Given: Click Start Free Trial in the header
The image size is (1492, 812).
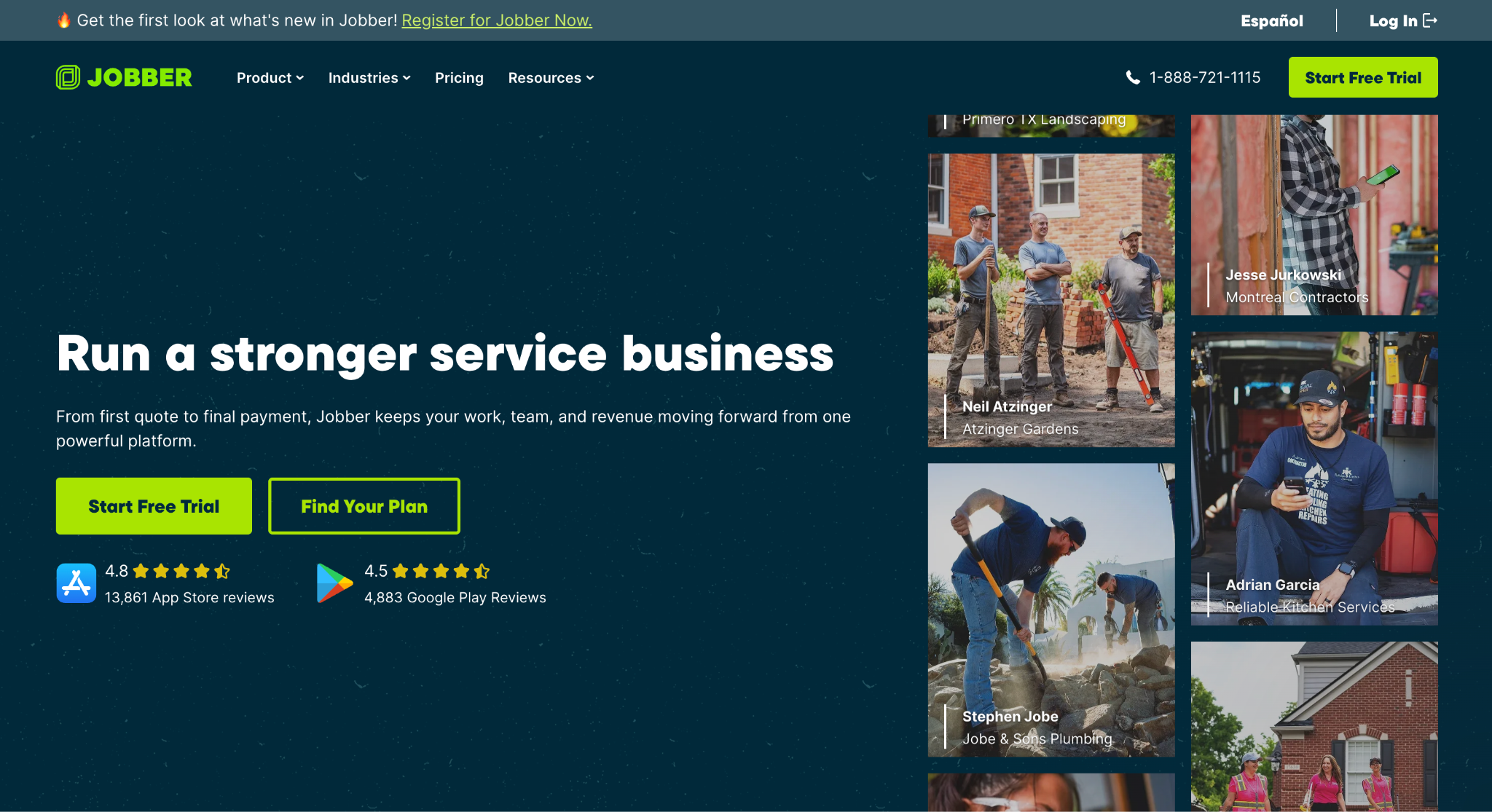Looking at the screenshot, I should click(x=1363, y=77).
